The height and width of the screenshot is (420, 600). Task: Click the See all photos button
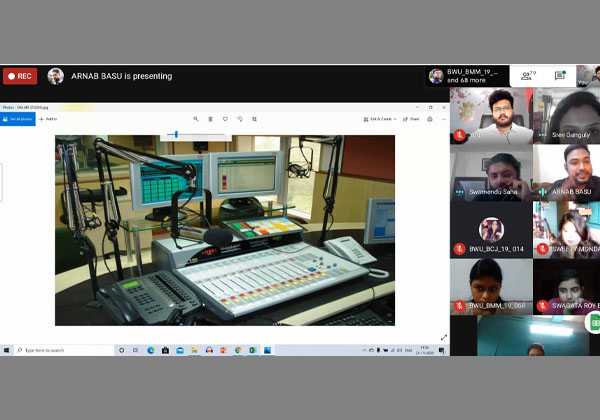[x=18, y=119]
